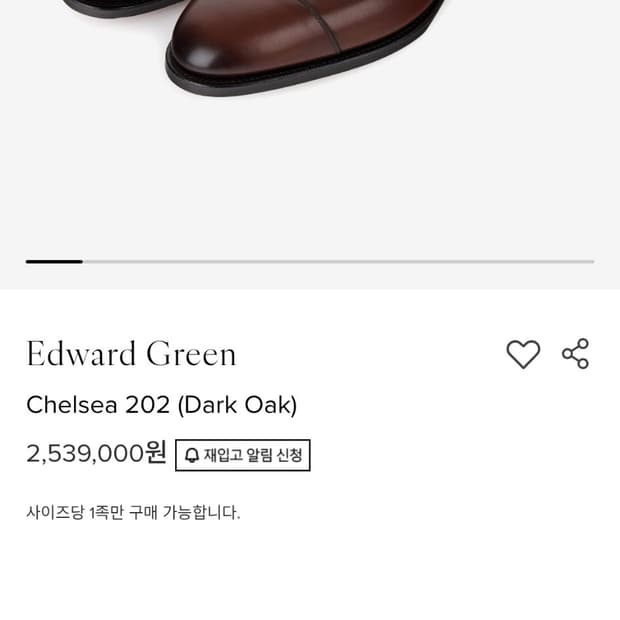Click the black image carousel progress indicator
Image resolution: width=620 pixels, height=620 pixels.
coord(54,262)
